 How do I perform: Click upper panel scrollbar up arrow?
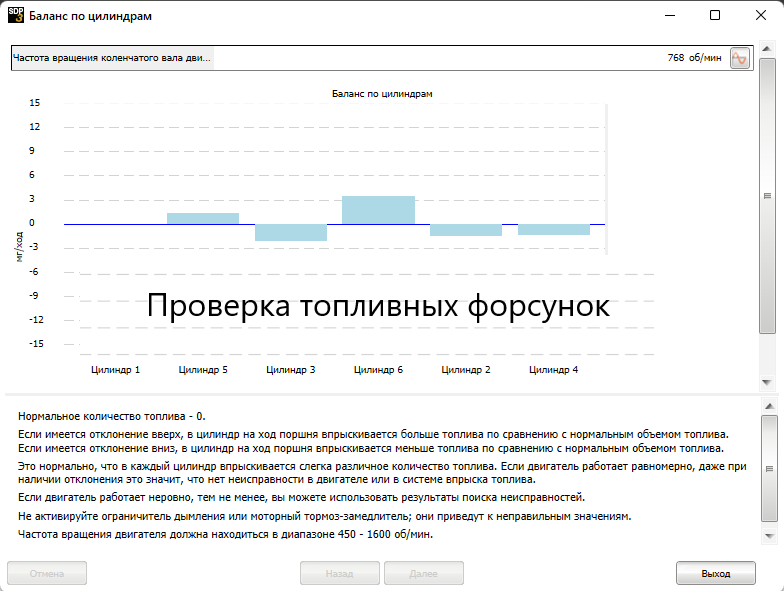click(x=767, y=48)
